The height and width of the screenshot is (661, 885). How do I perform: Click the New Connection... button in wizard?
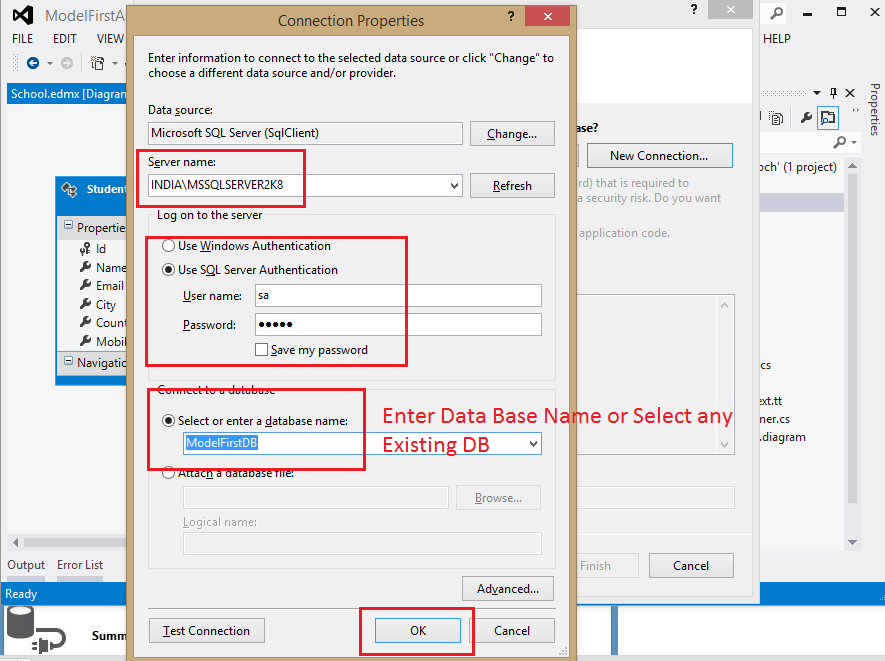pos(659,156)
